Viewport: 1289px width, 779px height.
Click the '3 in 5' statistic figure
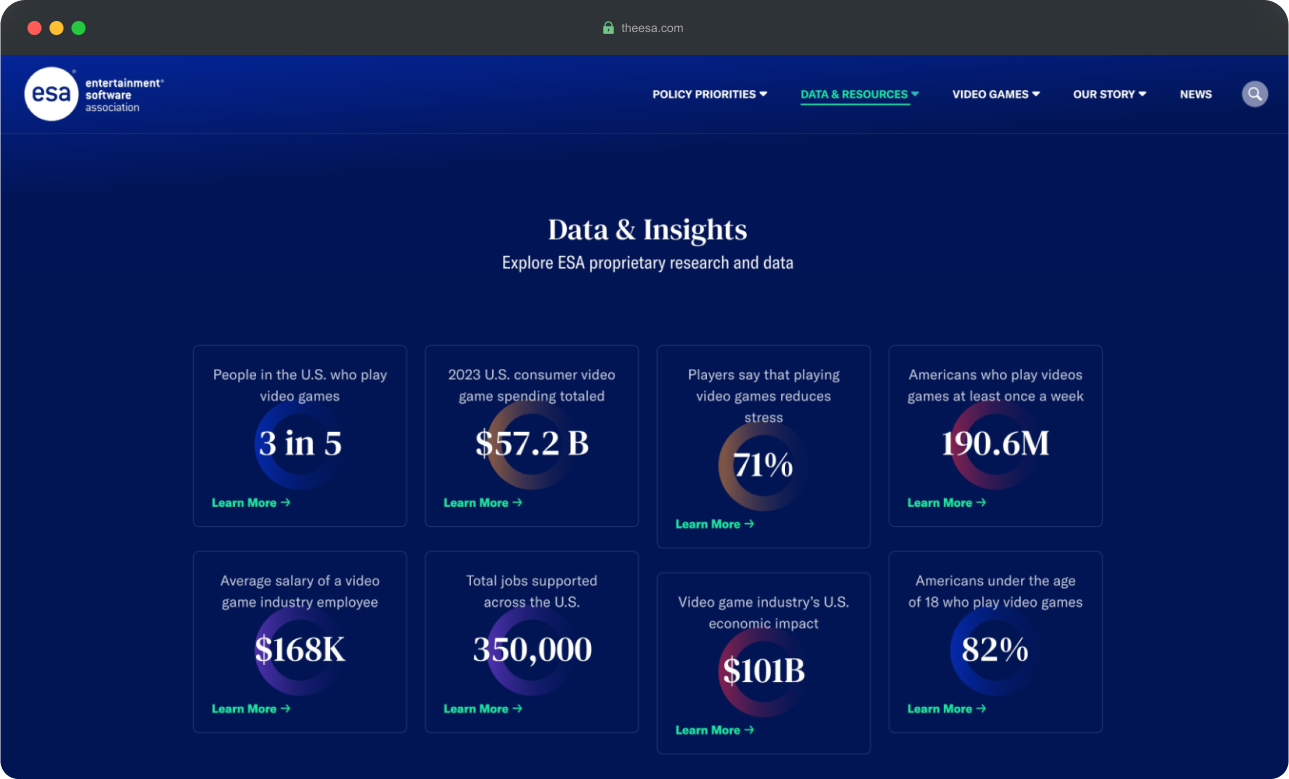pyautogui.click(x=300, y=444)
